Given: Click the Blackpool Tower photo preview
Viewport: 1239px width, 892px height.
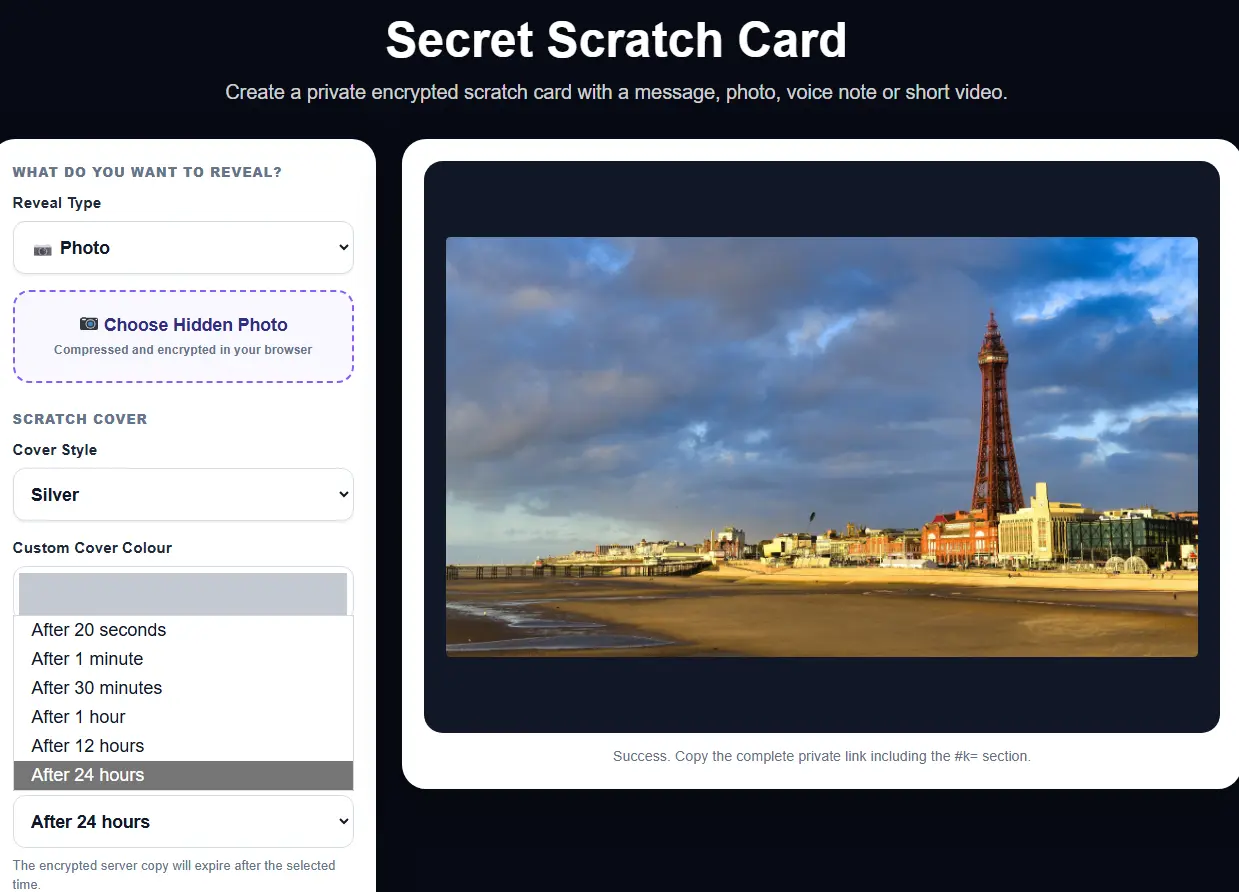Looking at the screenshot, I should pos(821,447).
